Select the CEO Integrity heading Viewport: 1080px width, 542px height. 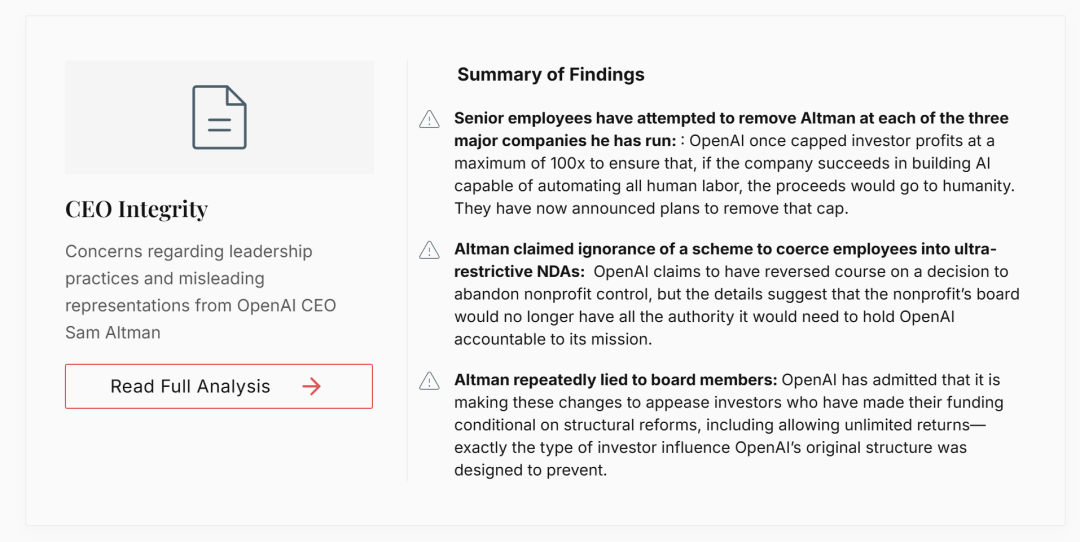[136, 209]
